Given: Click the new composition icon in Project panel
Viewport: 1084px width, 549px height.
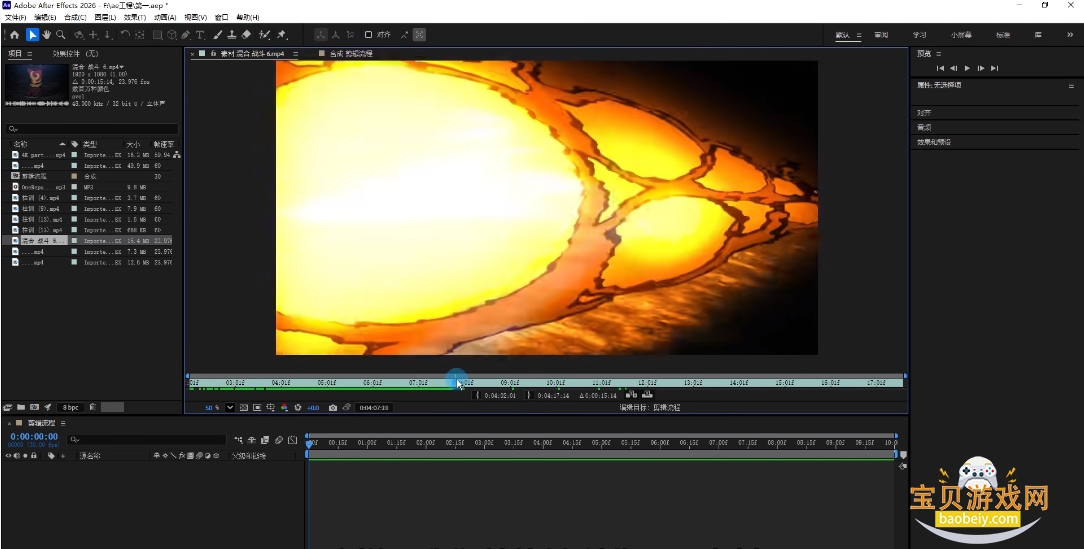Looking at the screenshot, I should click(x=35, y=407).
